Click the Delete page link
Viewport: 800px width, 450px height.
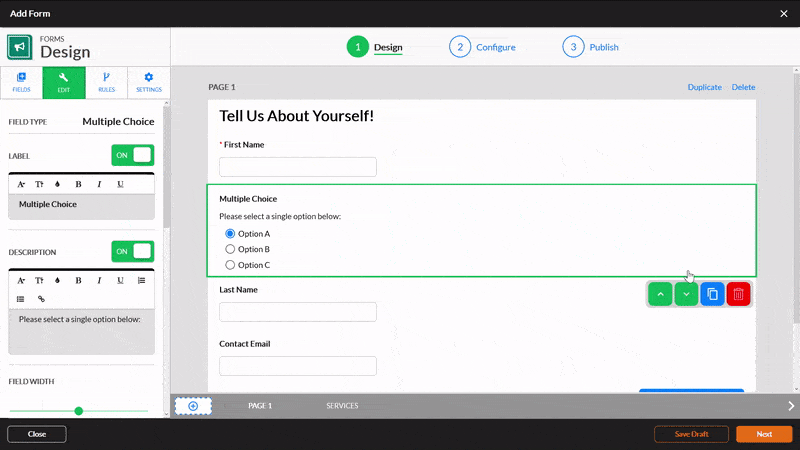(743, 87)
